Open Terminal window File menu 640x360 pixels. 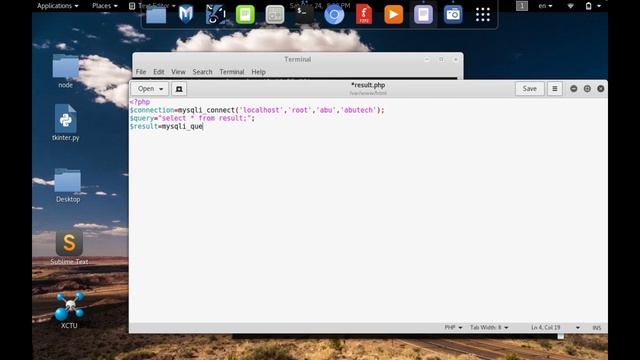141,72
